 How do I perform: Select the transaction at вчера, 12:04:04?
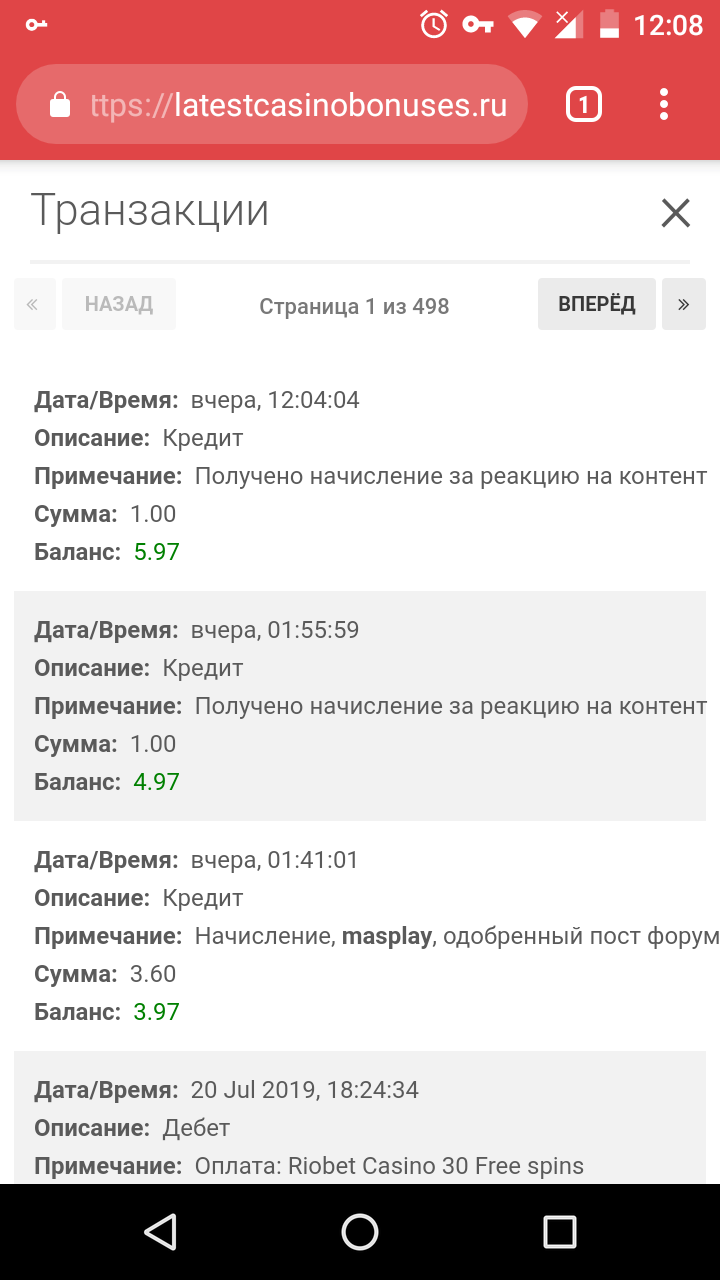click(x=275, y=400)
